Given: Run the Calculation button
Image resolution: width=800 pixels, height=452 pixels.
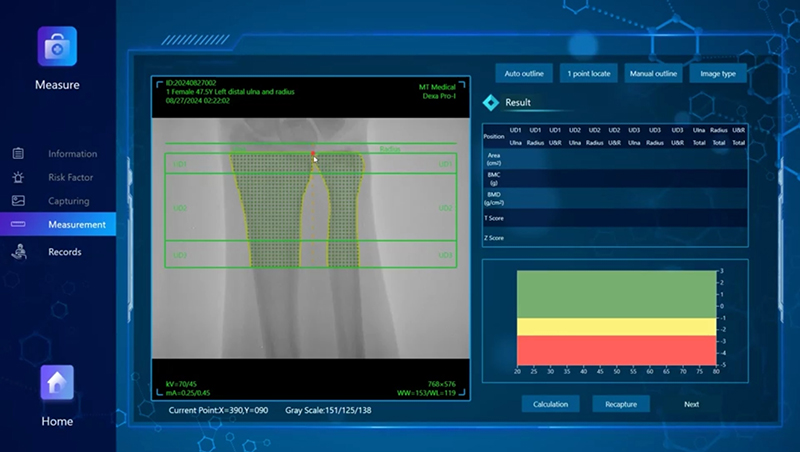Looking at the screenshot, I should [x=550, y=404].
